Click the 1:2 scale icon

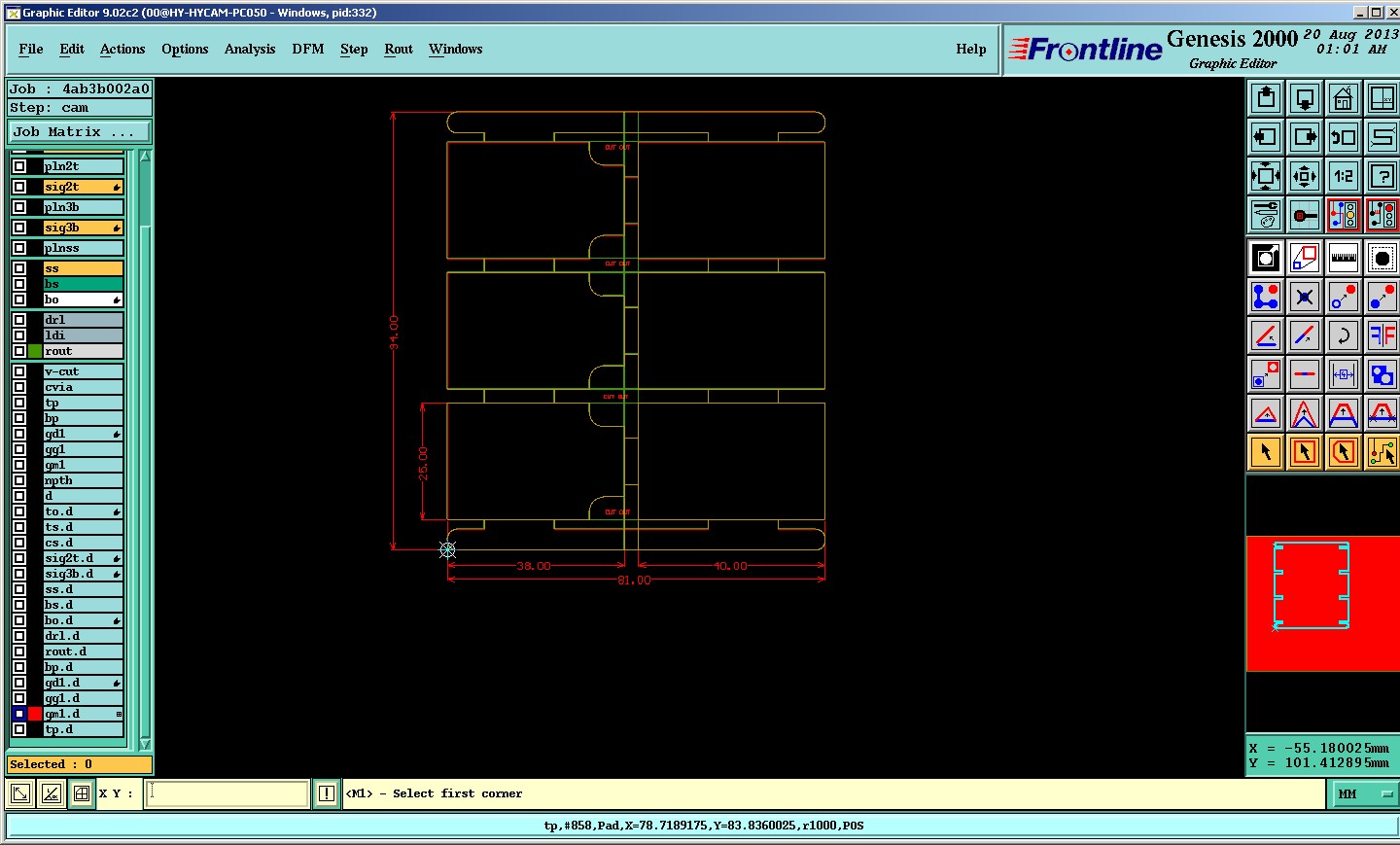1343,176
